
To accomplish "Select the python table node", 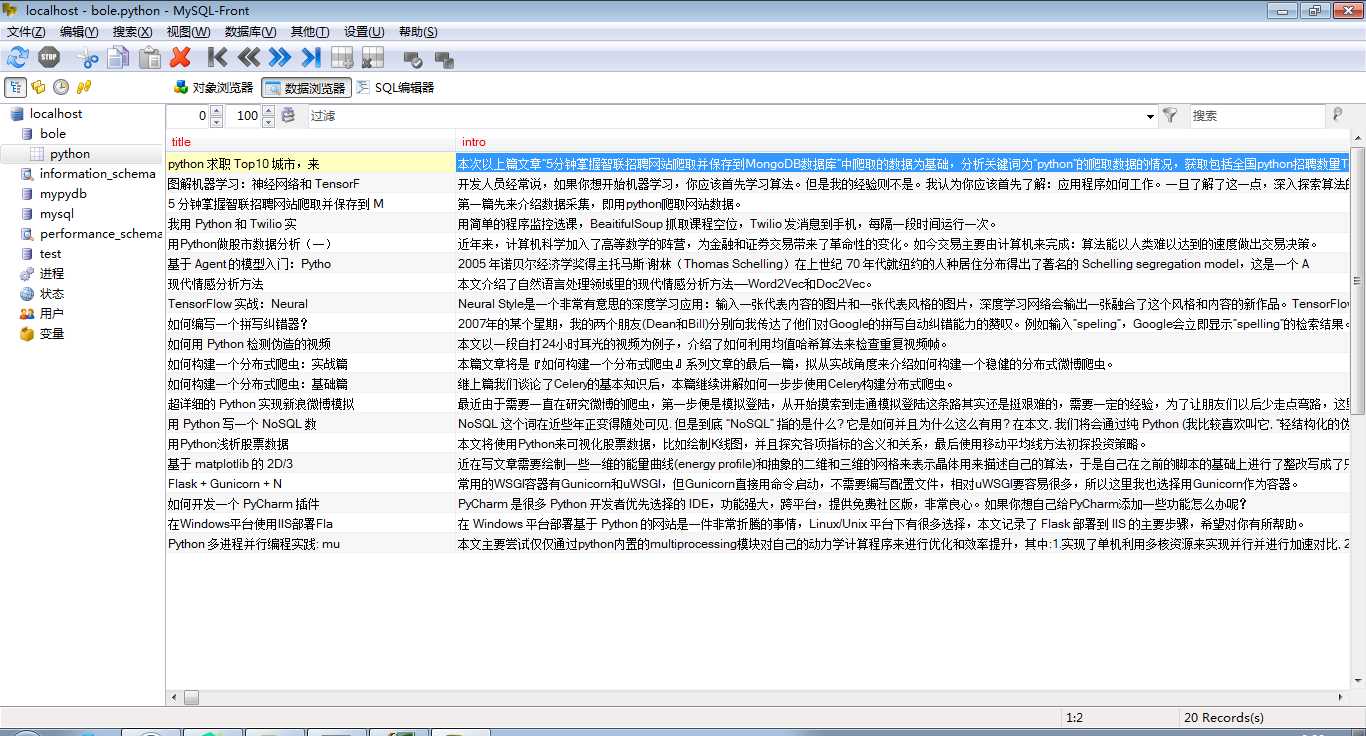I will pos(70,154).
